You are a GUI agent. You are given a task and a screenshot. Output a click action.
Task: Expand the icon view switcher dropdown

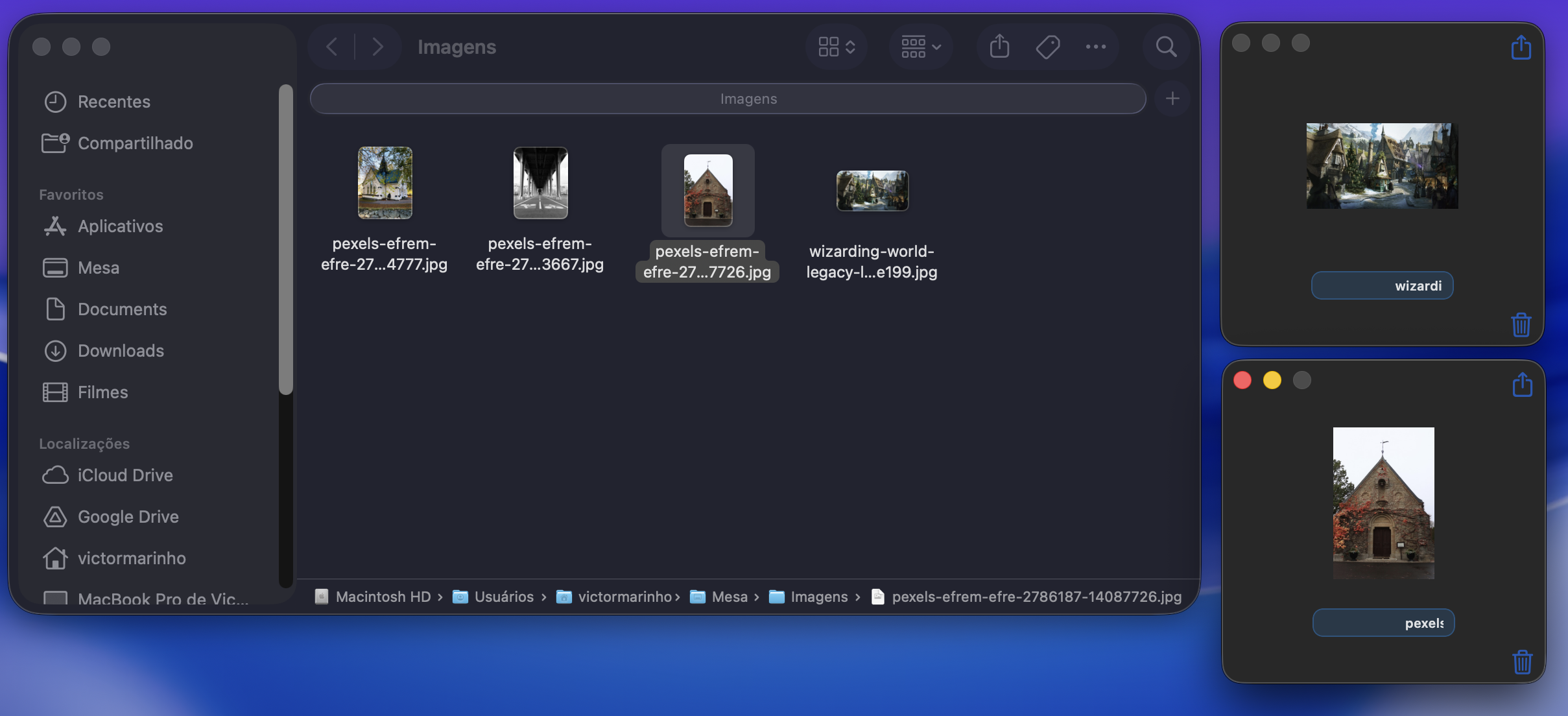point(837,47)
